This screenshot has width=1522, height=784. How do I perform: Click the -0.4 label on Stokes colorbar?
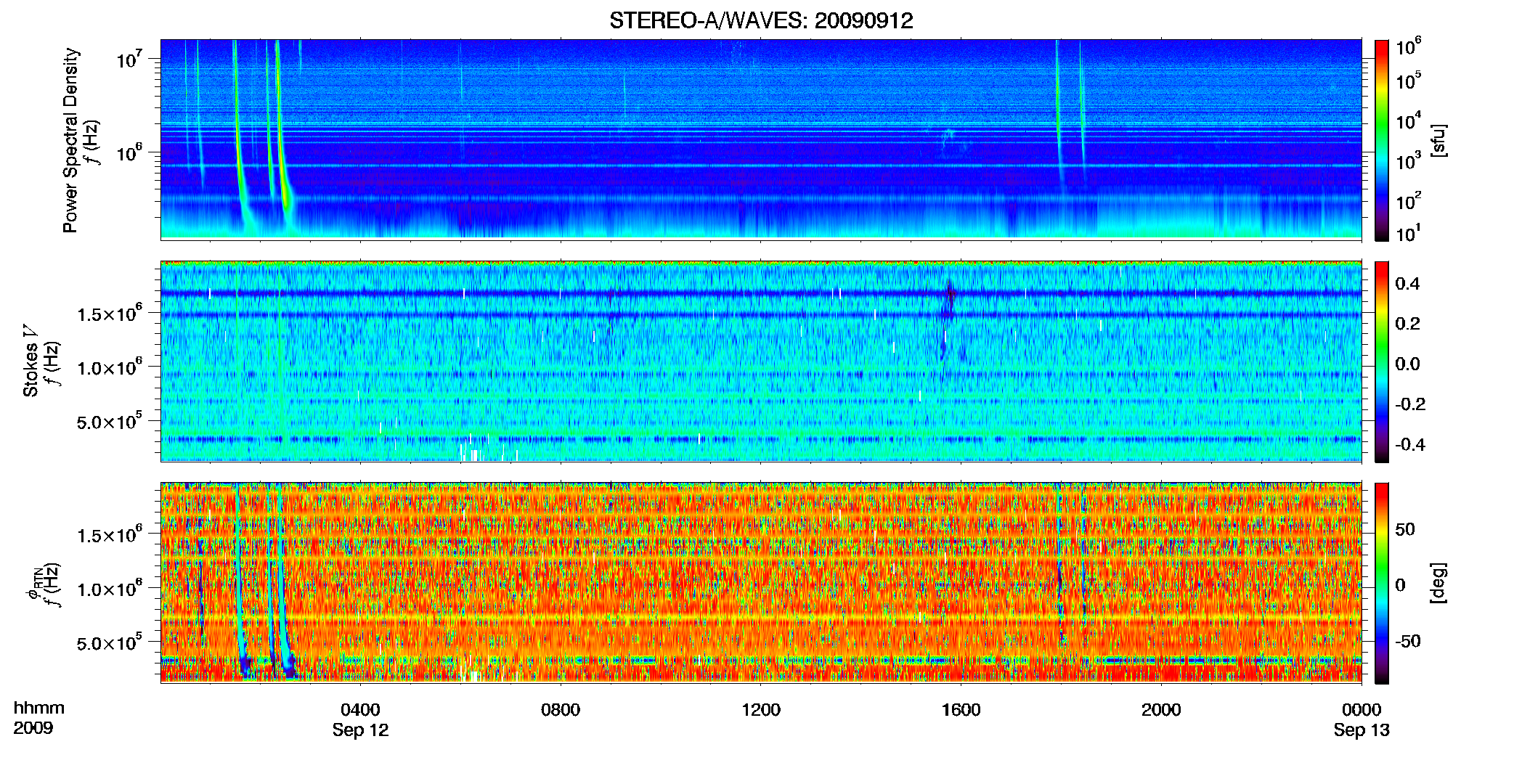pos(1410,444)
